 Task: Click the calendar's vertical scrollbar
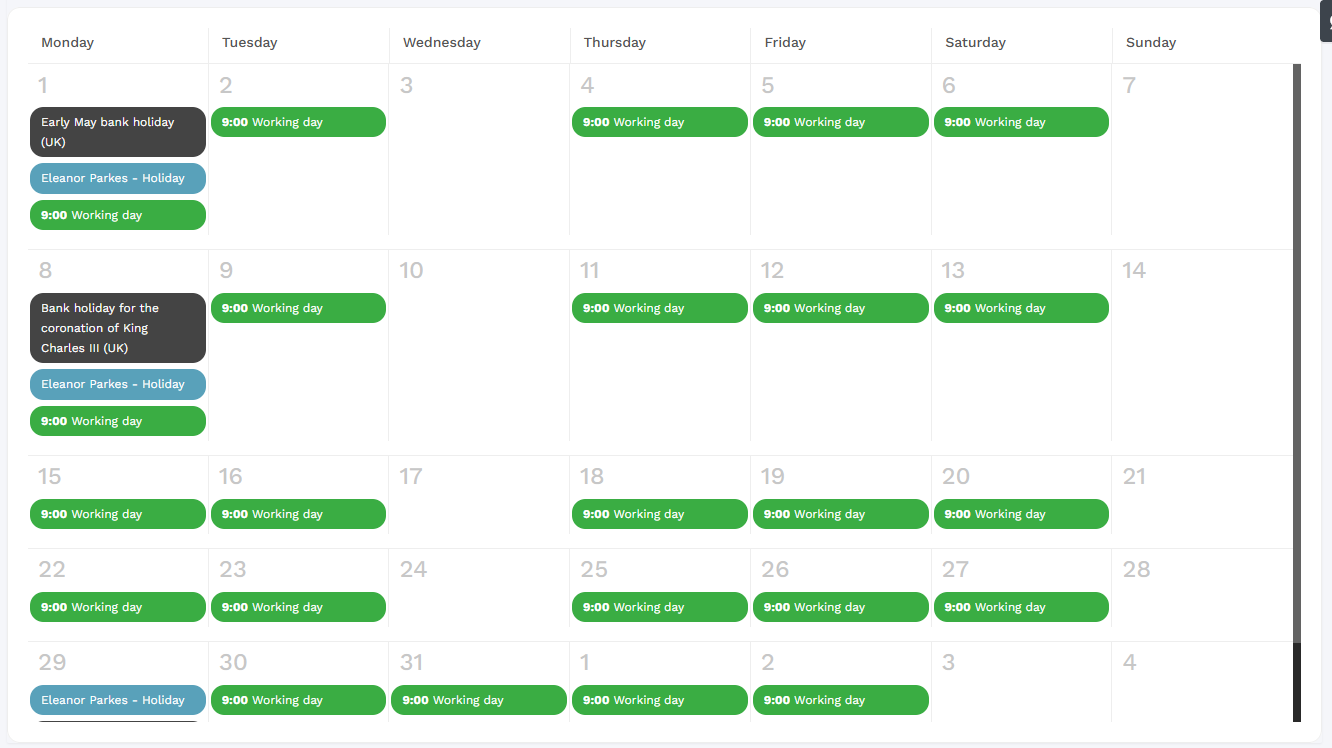(x=1297, y=393)
